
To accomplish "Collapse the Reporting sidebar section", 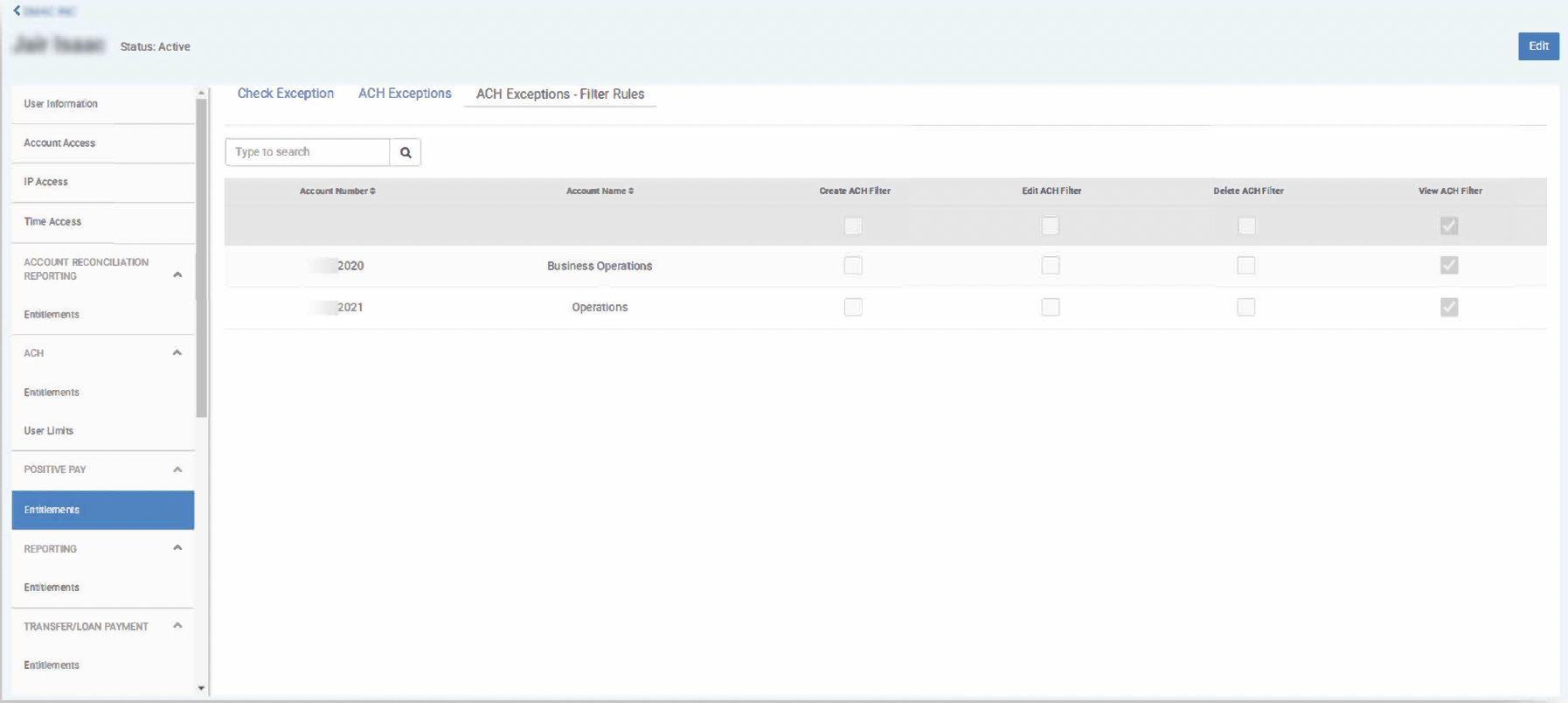I will (177, 548).
